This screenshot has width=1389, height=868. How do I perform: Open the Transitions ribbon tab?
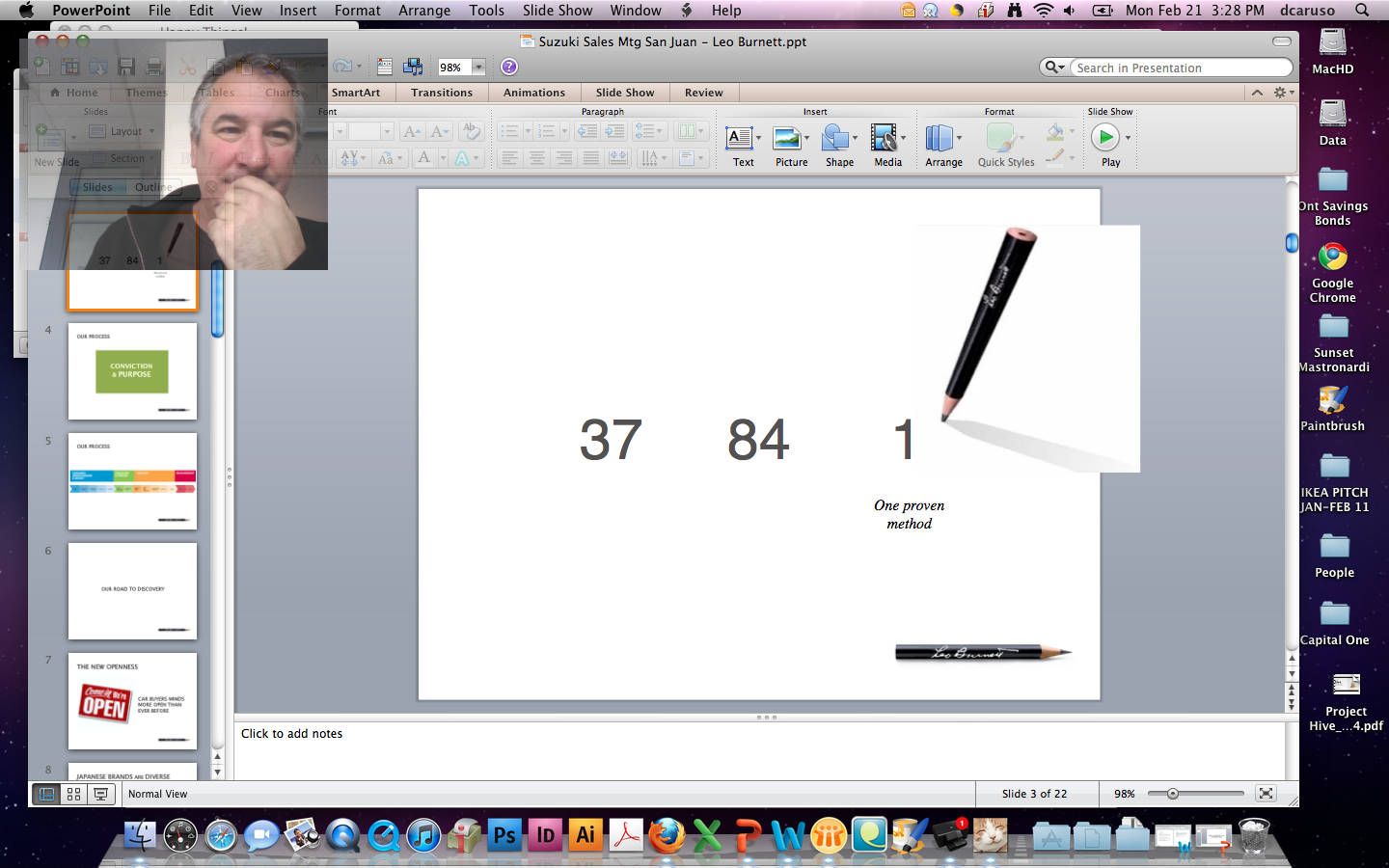(441, 93)
